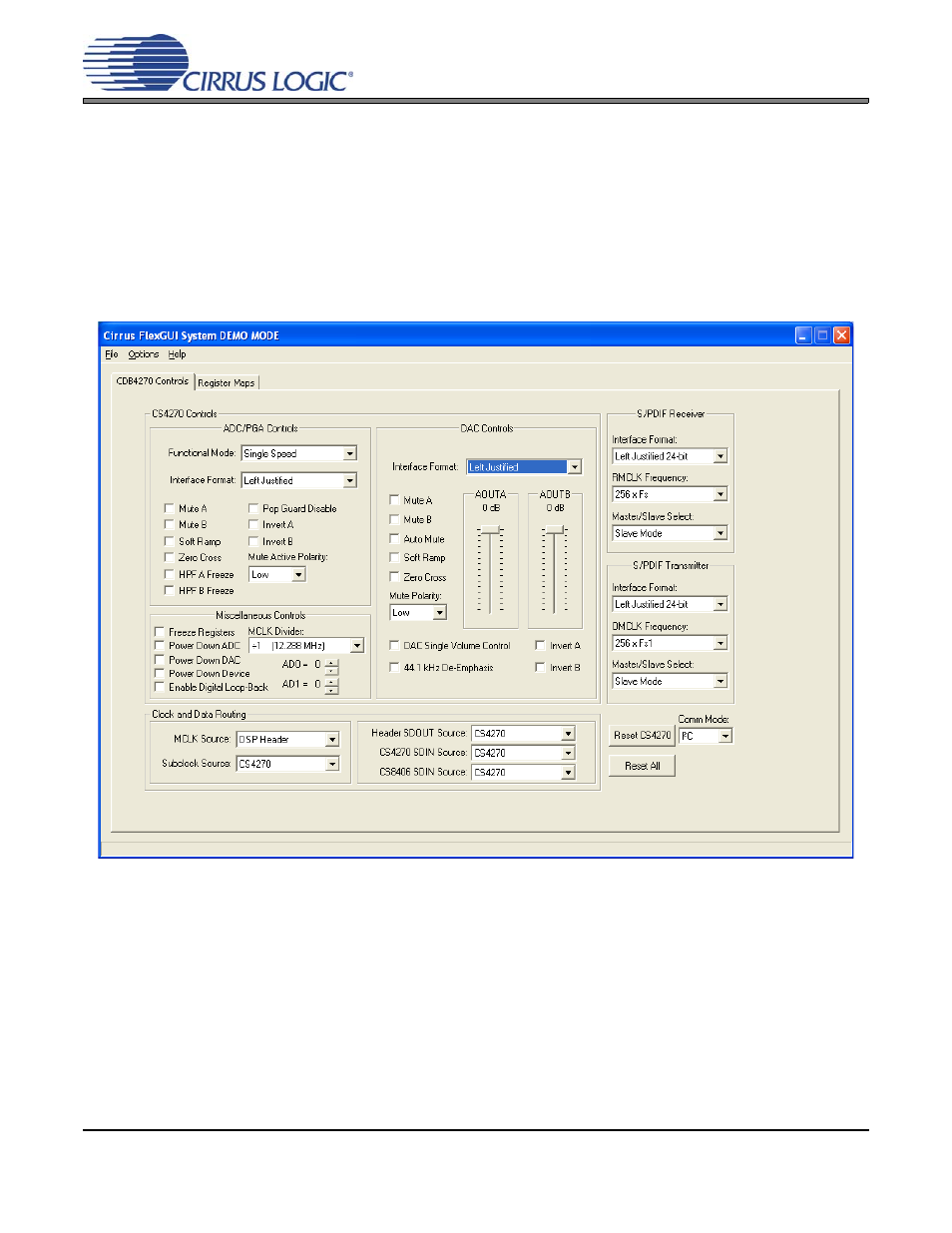Toggle Auto Mute checkbox
This screenshot has height=1233, width=952.
coord(394,538)
